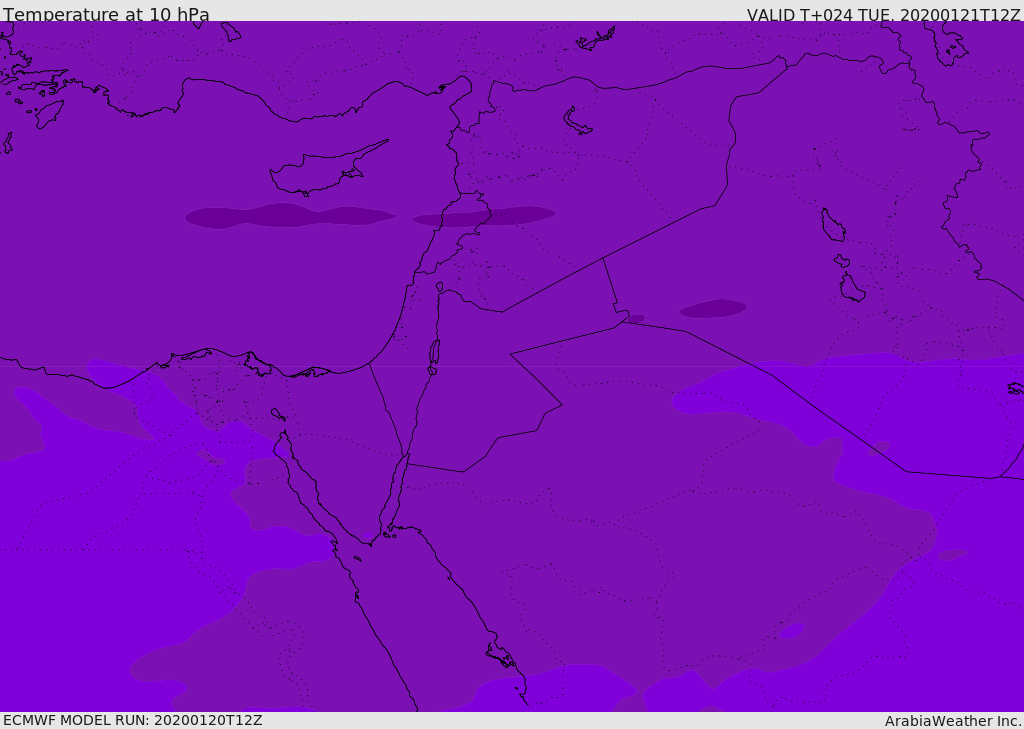Click the 'Temperature at 10 hPa' title text
Image resolution: width=1024 pixels, height=729 pixels.
tap(106, 14)
